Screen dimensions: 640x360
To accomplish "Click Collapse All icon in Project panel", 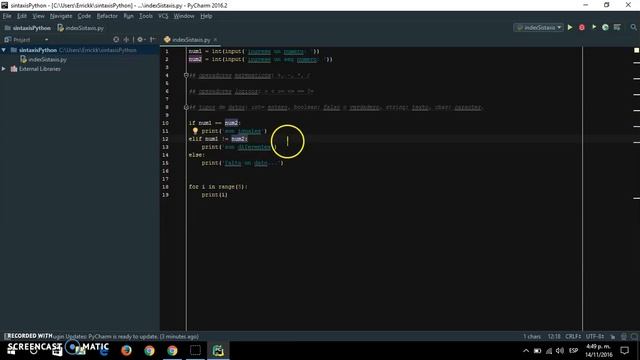I will coord(126,40).
